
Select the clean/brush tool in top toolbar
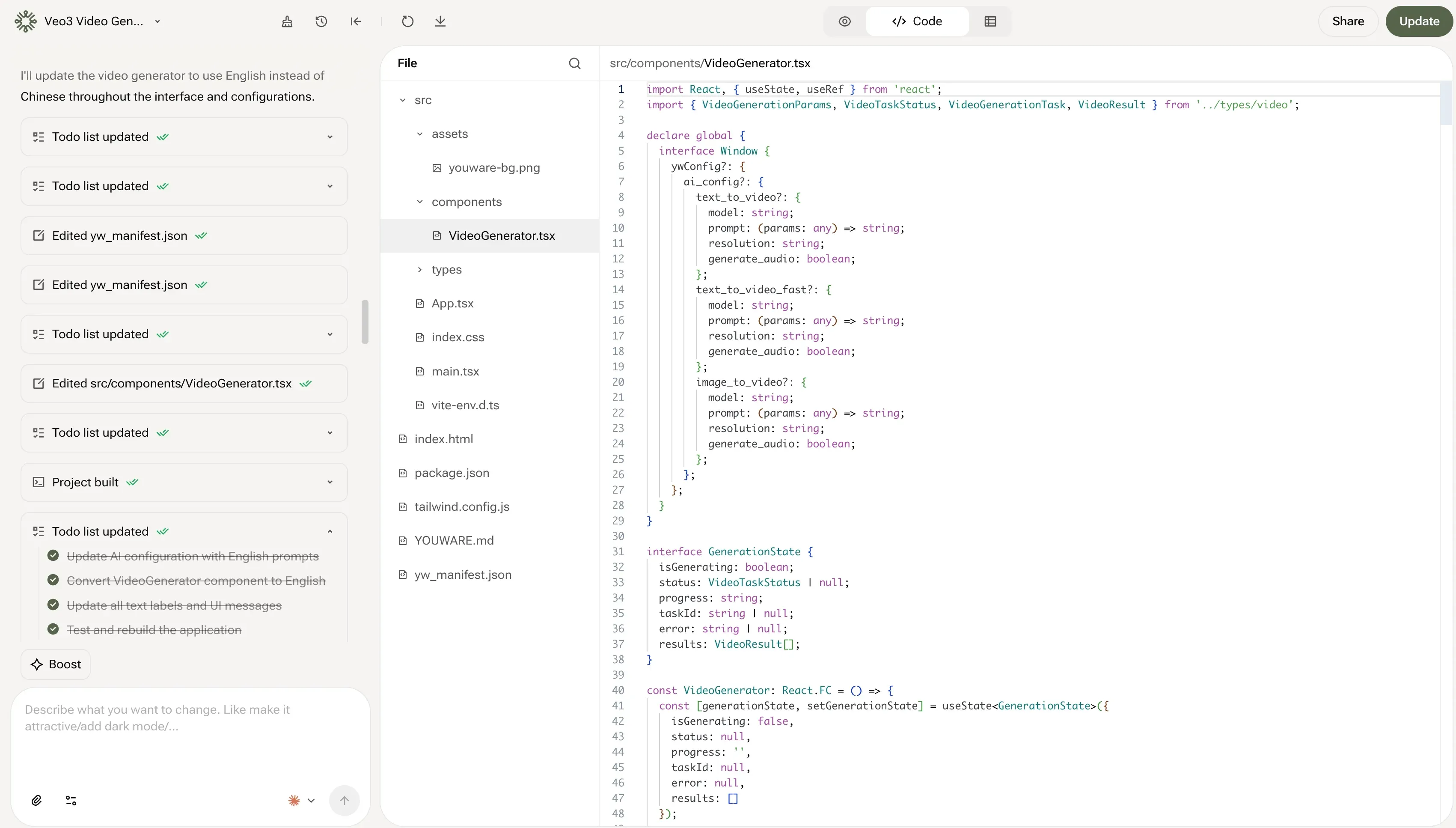point(286,21)
